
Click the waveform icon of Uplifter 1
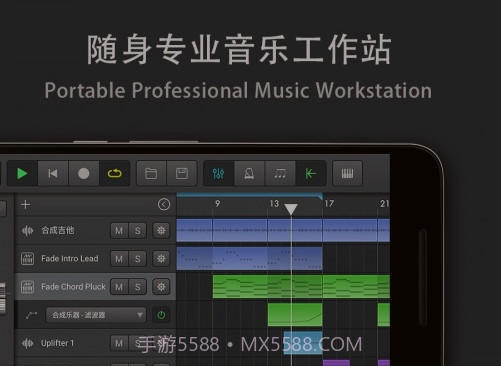[x=27, y=343]
